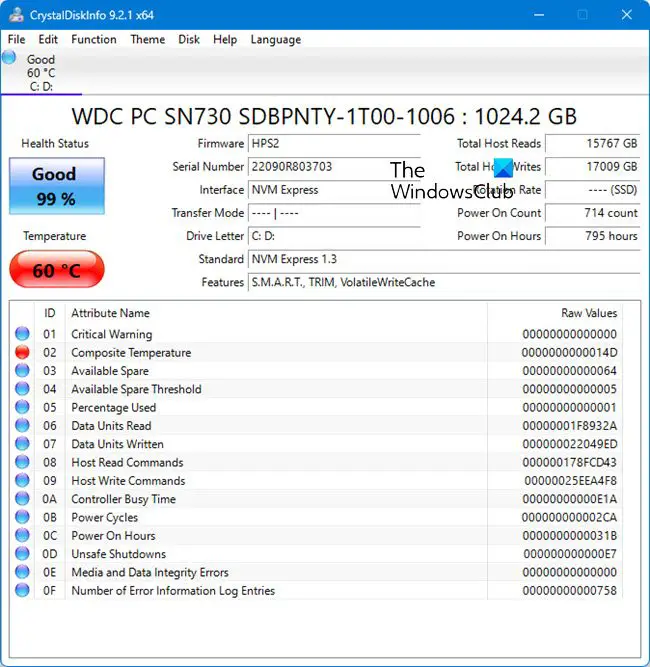The height and width of the screenshot is (667, 650).
Task: Select the Good 60 °C C: D: disk tab
Action: point(41,72)
